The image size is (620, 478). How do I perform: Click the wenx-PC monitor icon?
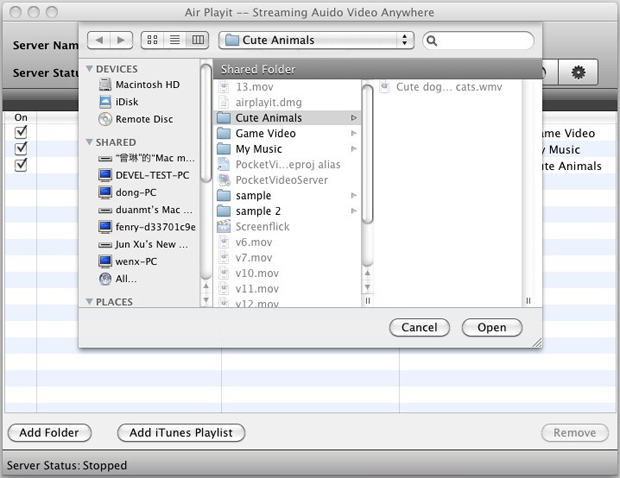click(x=105, y=261)
